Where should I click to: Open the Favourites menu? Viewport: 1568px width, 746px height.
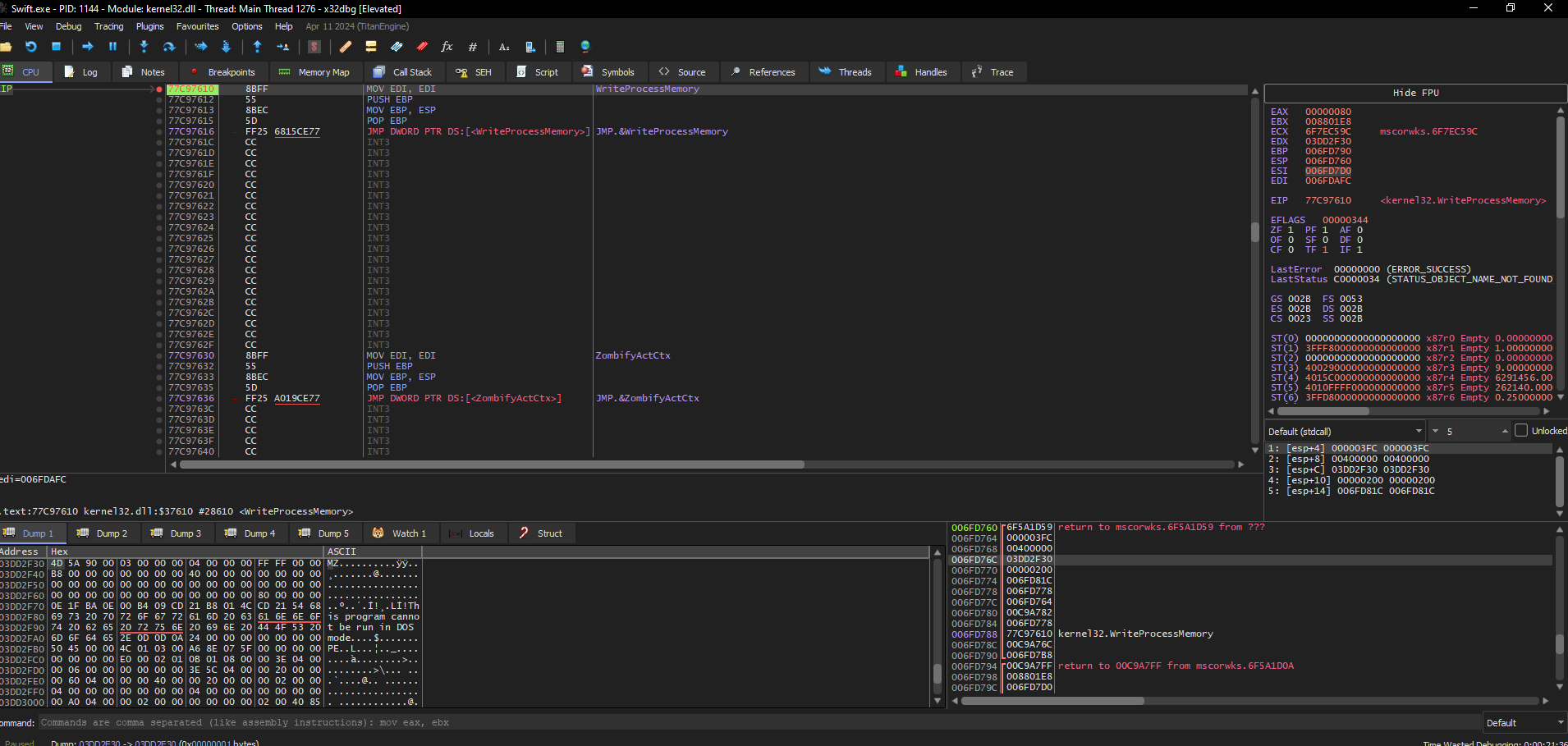[x=197, y=26]
